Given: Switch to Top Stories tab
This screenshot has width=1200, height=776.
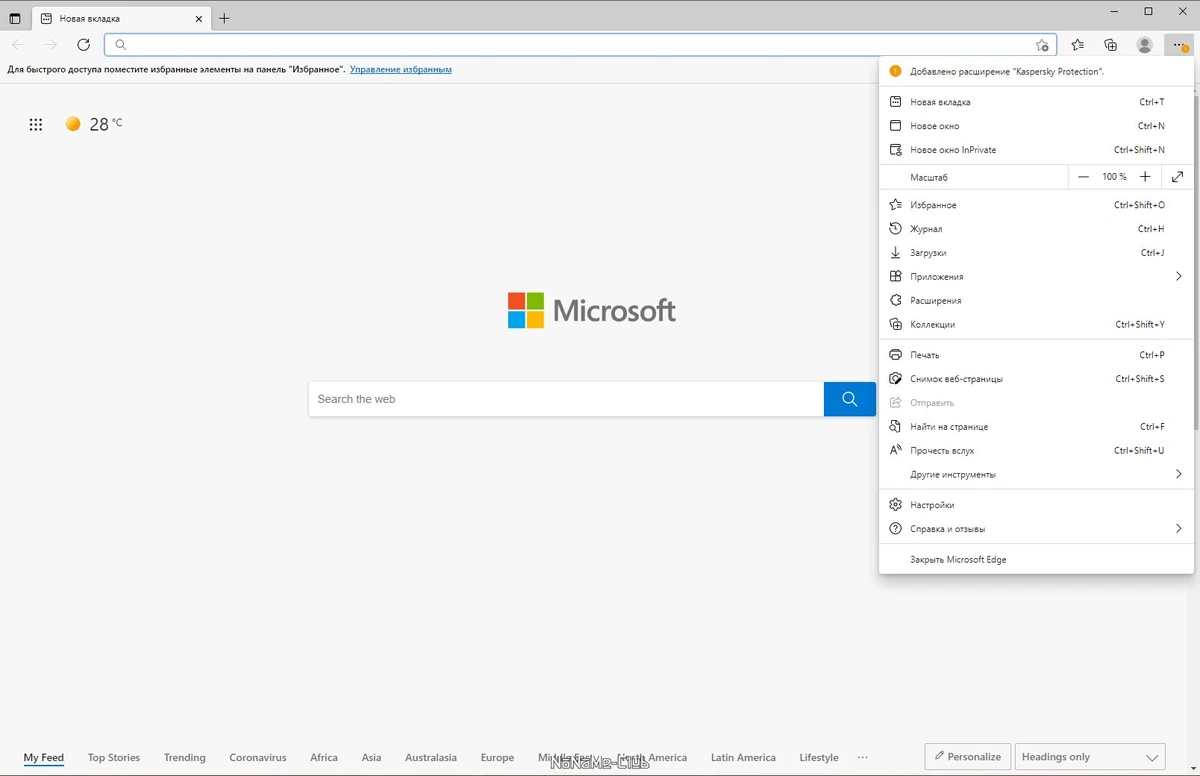Looking at the screenshot, I should point(114,758).
